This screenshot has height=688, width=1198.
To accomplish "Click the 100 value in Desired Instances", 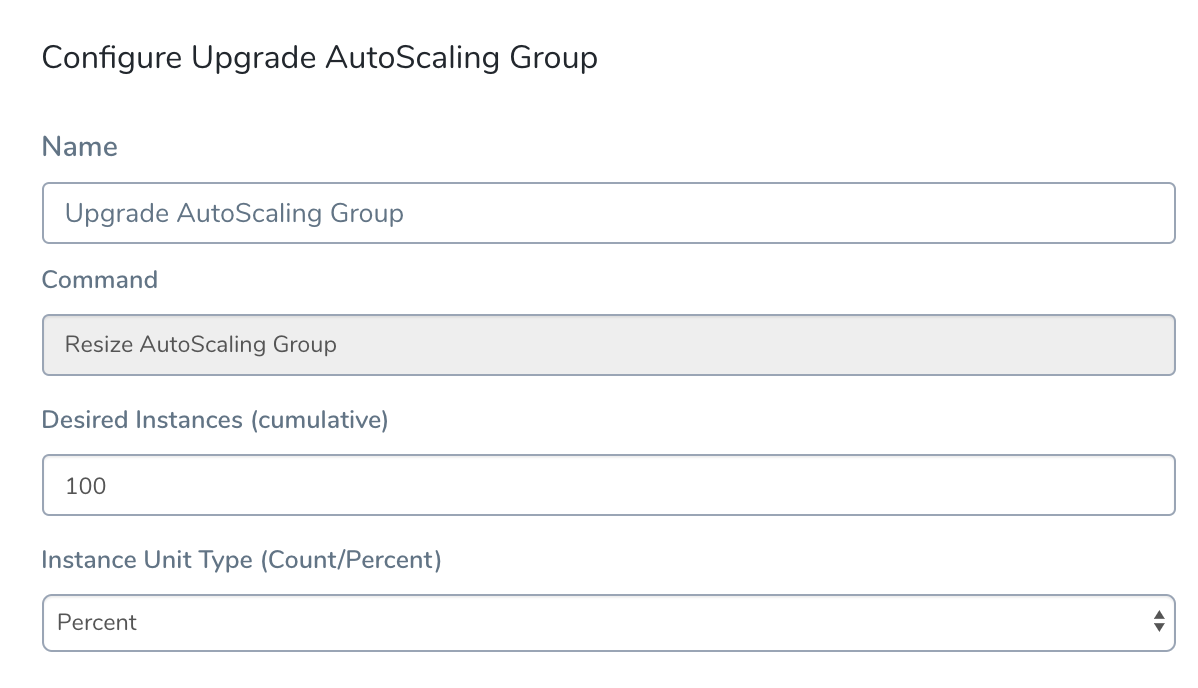I will (x=86, y=486).
